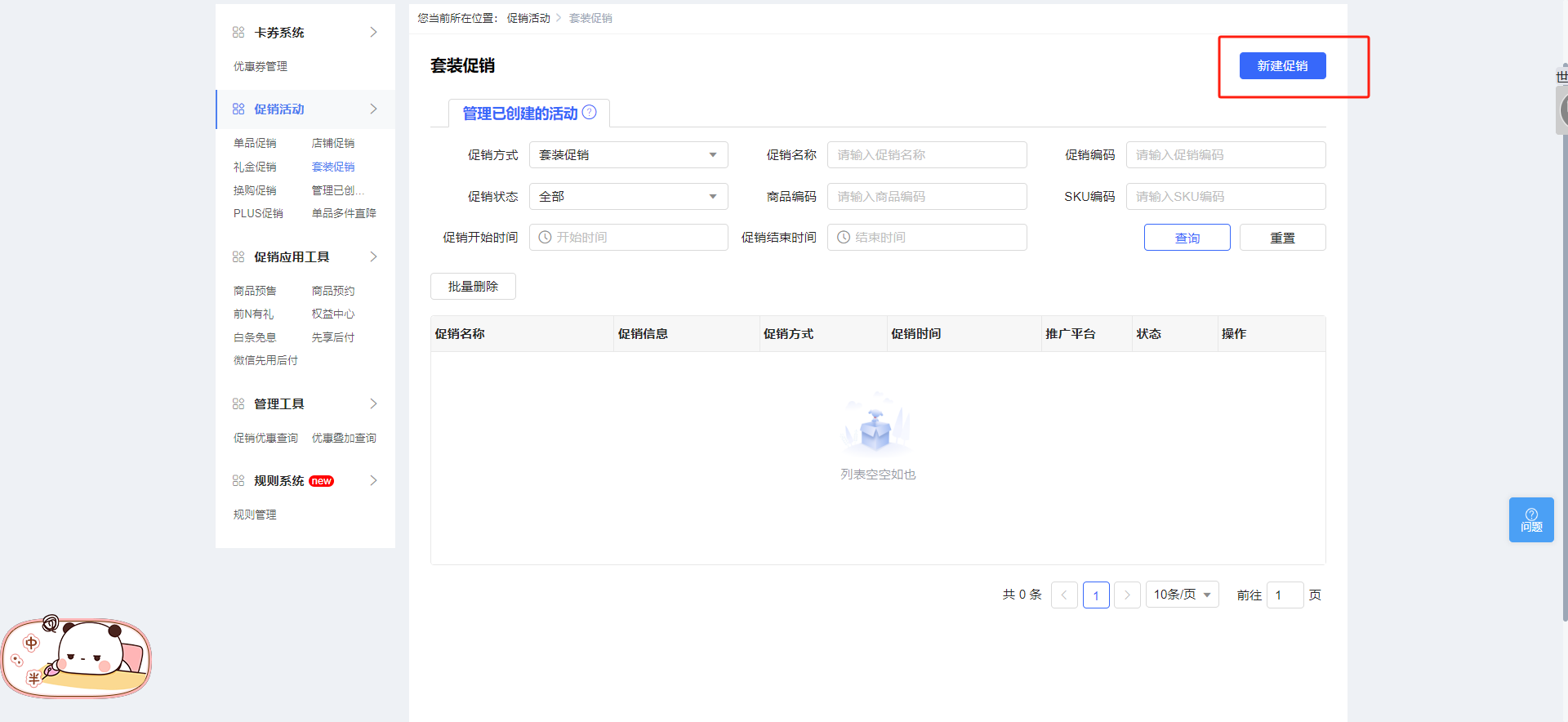Viewport: 1568px width, 722px height.
Task: Click the 促销名称 input field
Action: coord(927,155)
